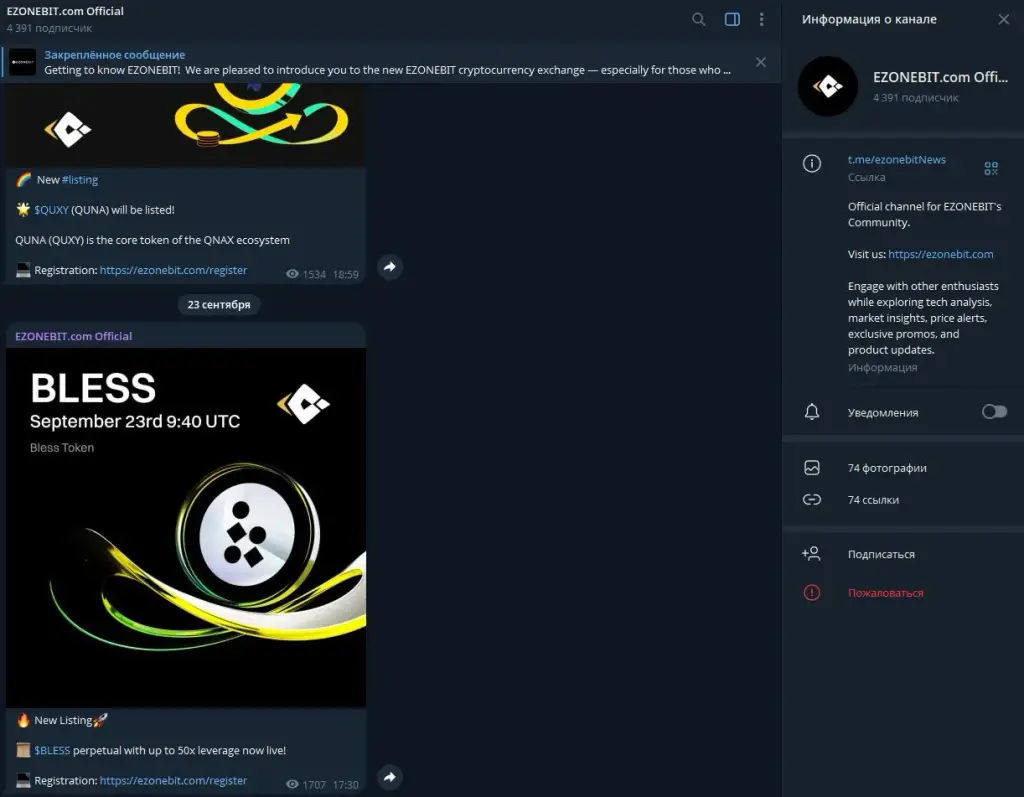The image size is (1024, 797).
Task: Open the BLESS token listing image
Action: click(x=186, y=527)
